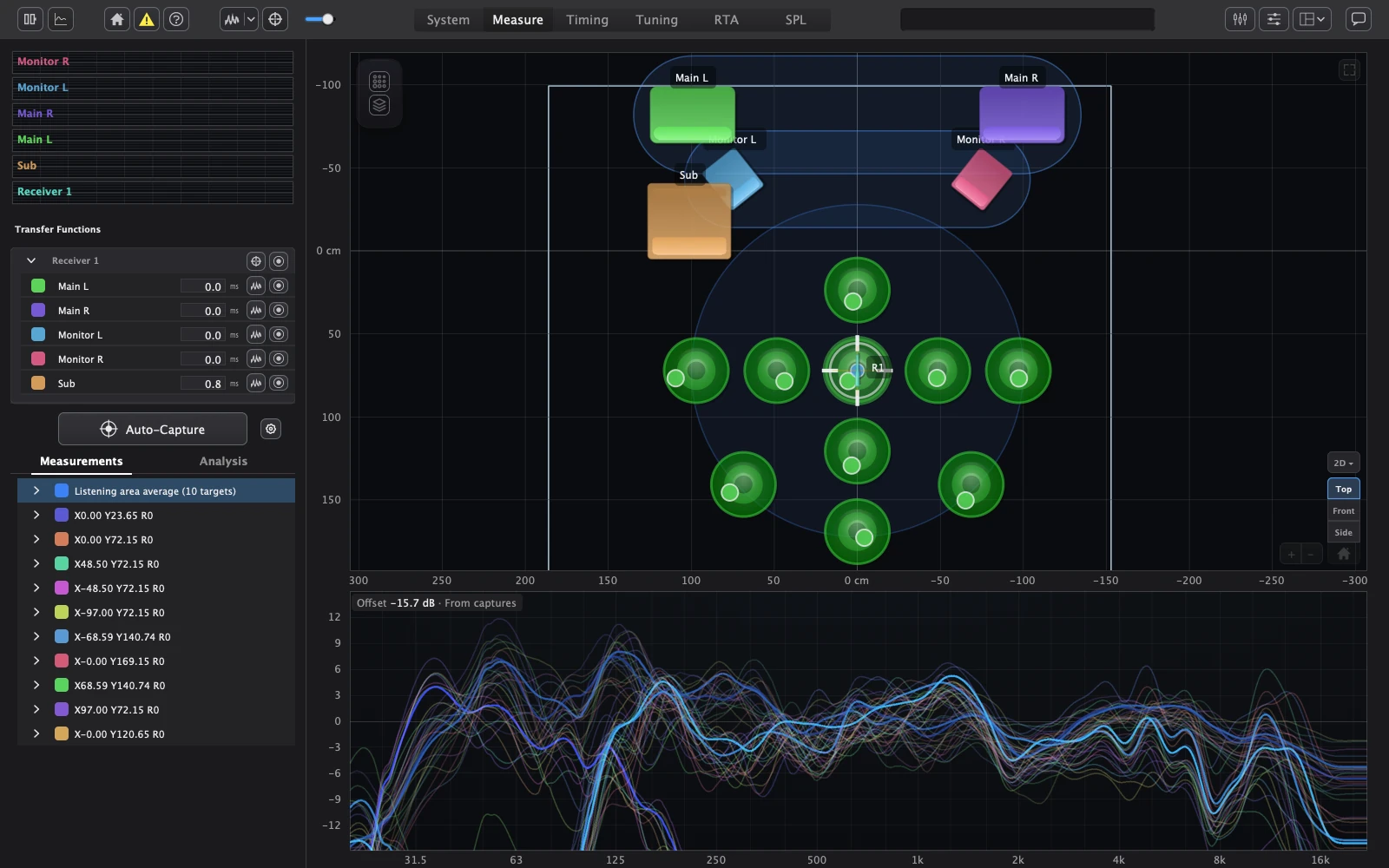Toggle the record circle for Monitor L row
Image resolution: width=1389 pixels, height=868 pixels.
click(279, 334)
